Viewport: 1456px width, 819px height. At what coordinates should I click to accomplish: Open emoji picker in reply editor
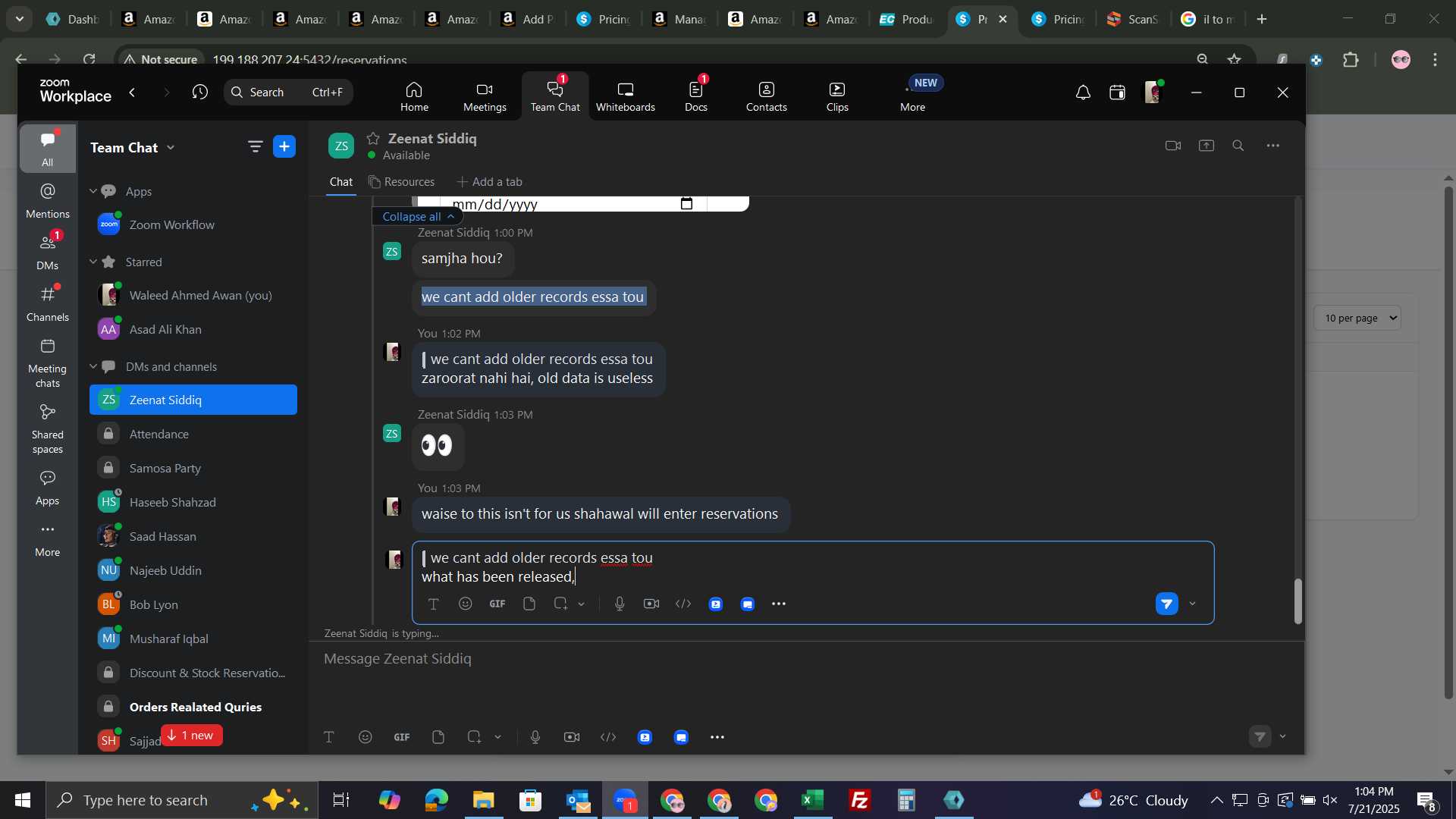click(x=466, y=604)
